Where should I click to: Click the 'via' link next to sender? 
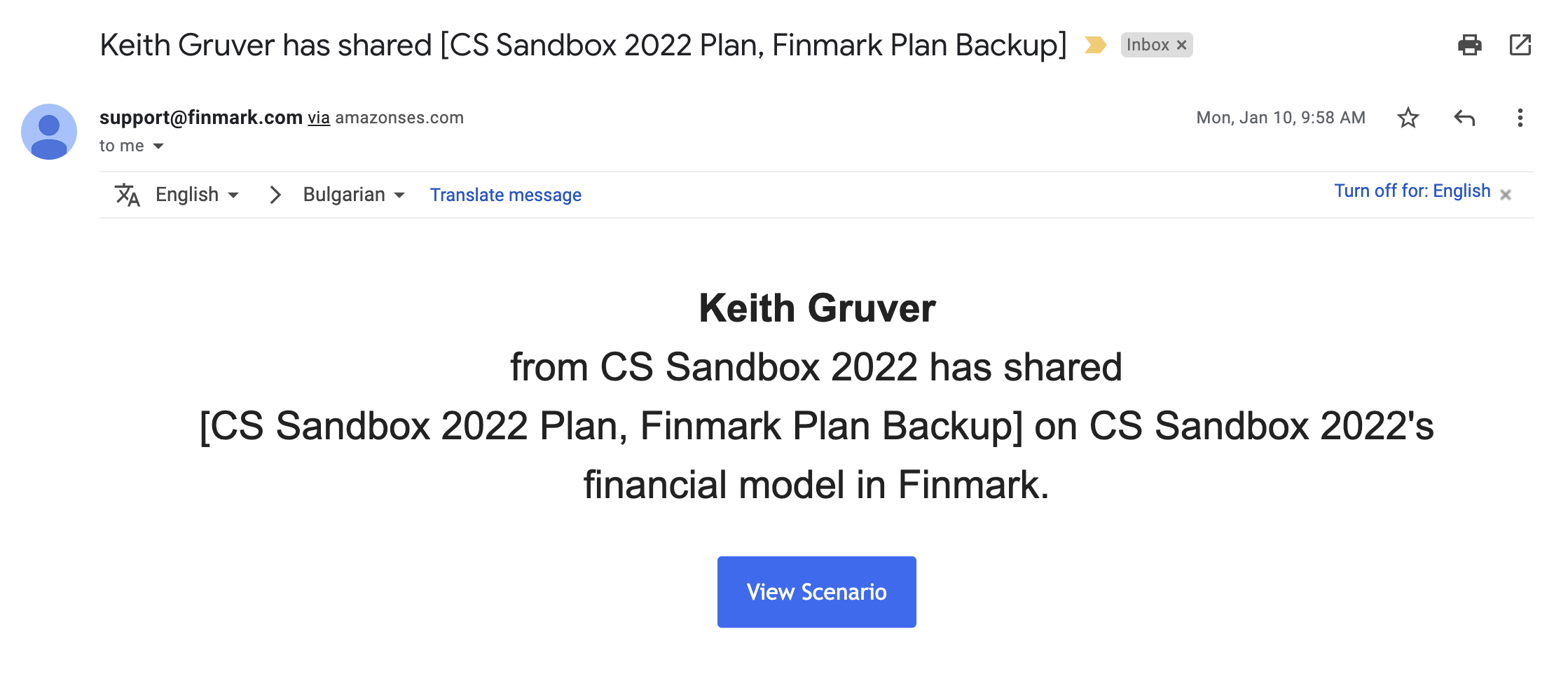point(319,118)
